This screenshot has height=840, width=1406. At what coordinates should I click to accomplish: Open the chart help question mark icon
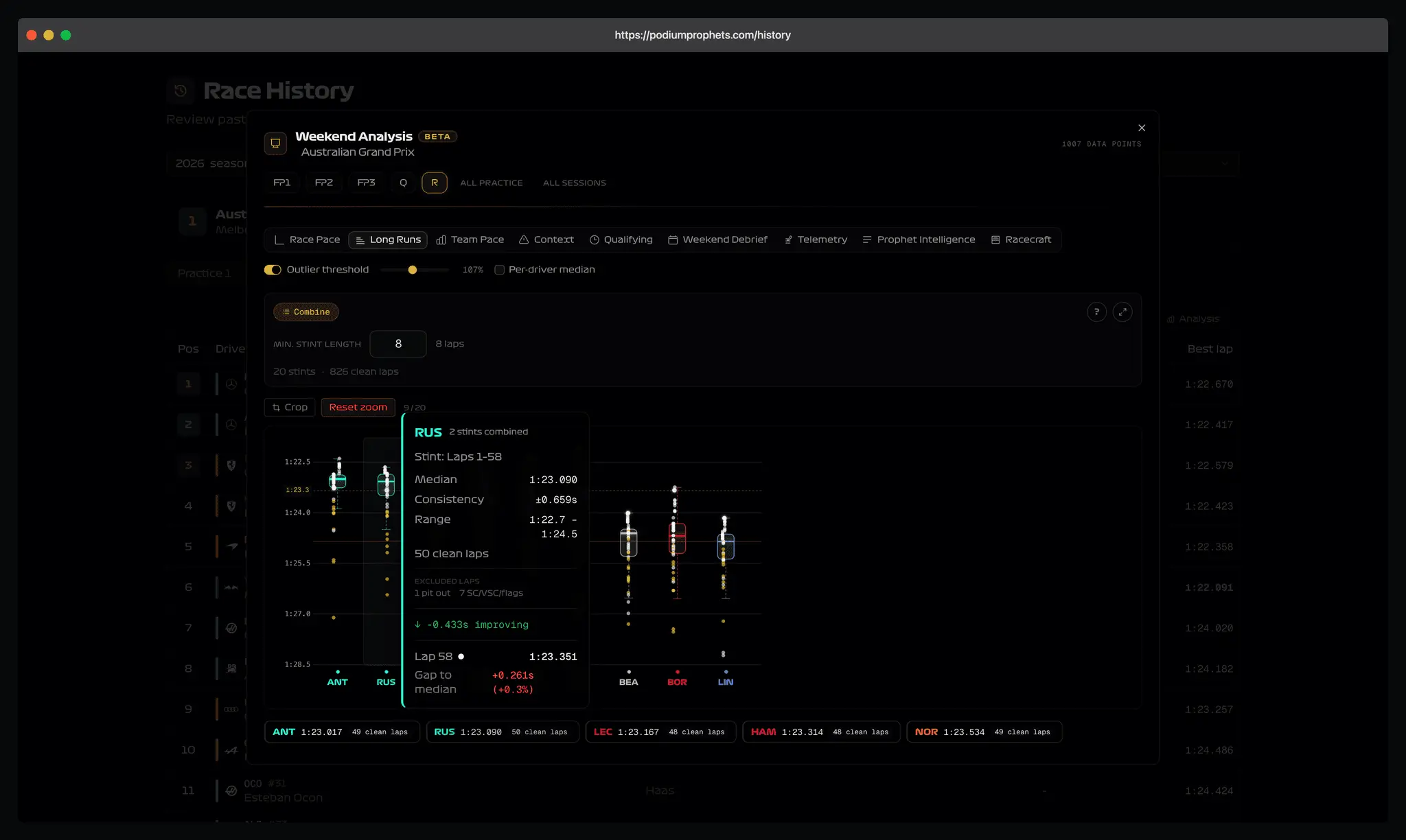click(x=1096, y=312)
